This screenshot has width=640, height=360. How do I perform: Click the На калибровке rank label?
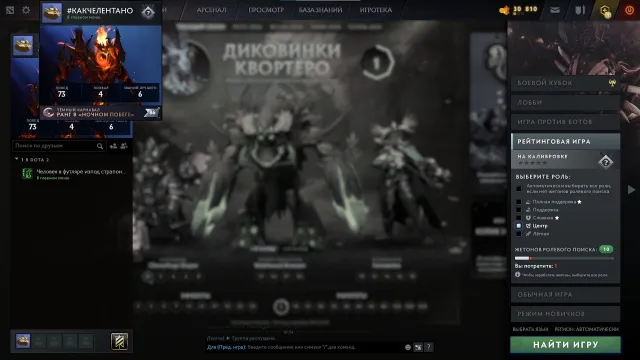(542, 156)
